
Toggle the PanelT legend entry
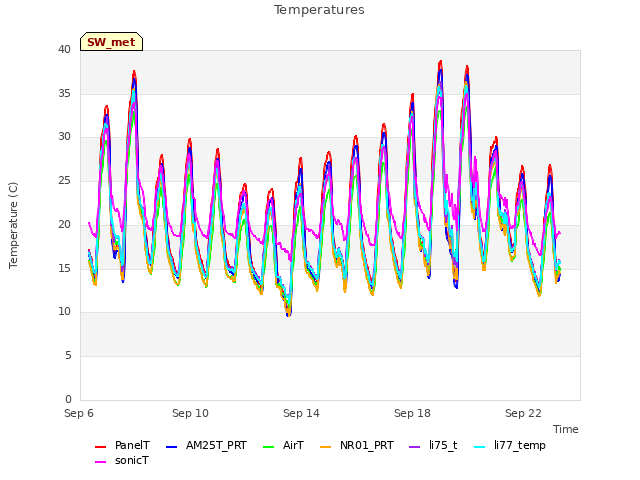122,445
